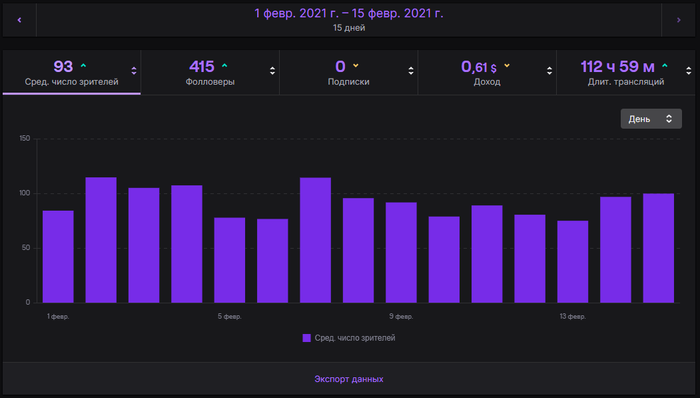Viewport: 700px width, 398px height.
Task: Open metric selector arrows on Подписки
Action: [411, 70]
